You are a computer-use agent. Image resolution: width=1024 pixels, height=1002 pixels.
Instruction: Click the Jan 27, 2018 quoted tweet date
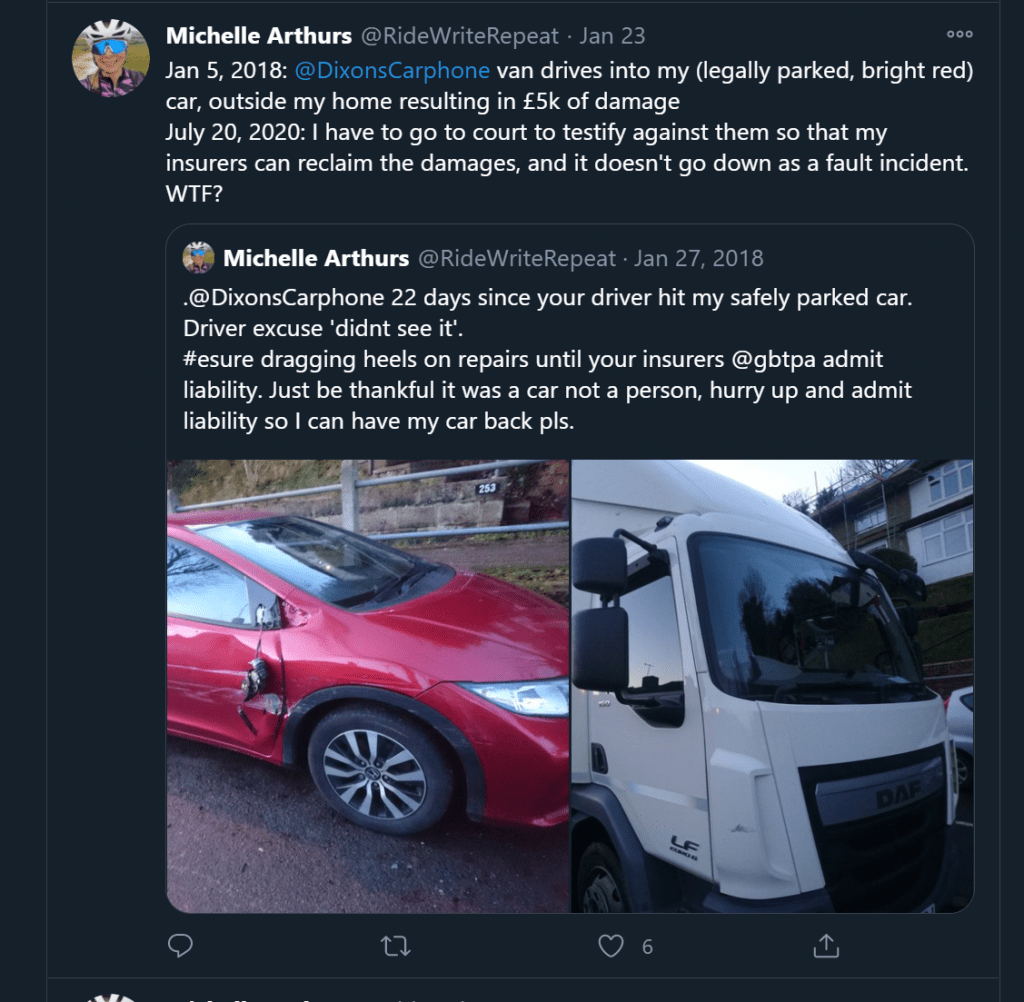(x=698, y=259)
